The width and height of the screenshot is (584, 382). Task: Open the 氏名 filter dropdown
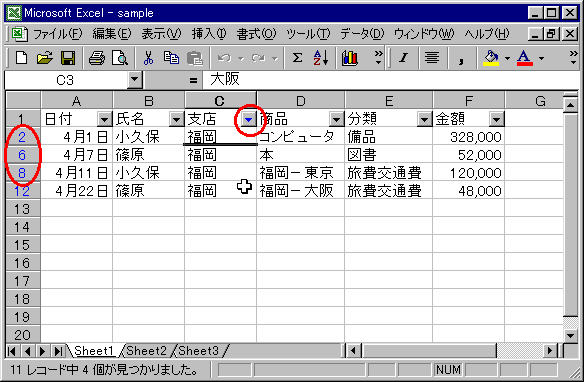176,120
